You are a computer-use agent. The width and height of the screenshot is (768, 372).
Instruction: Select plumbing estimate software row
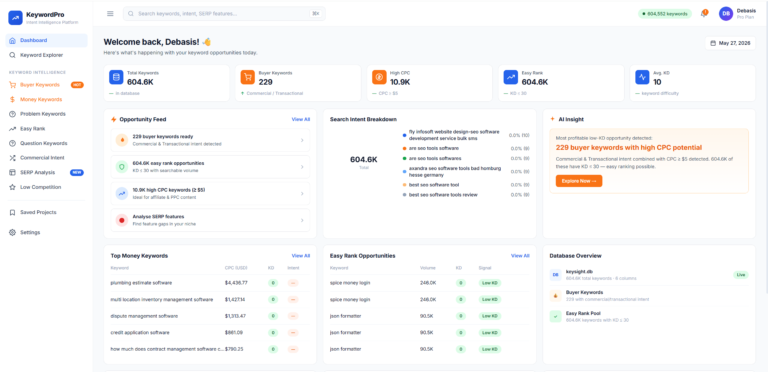pos(210,283)
